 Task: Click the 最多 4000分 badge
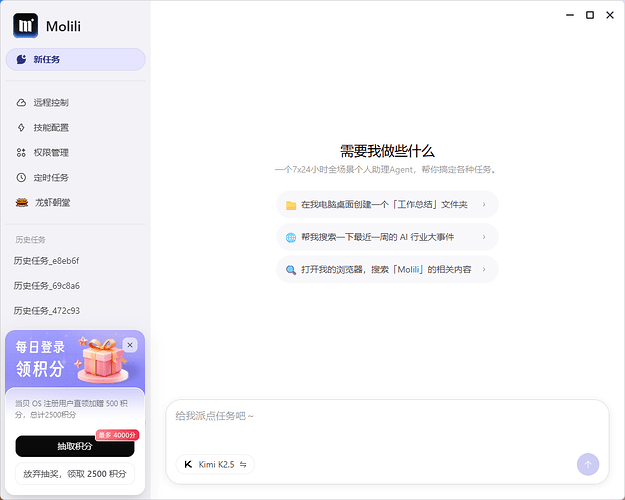coord(117,435)
